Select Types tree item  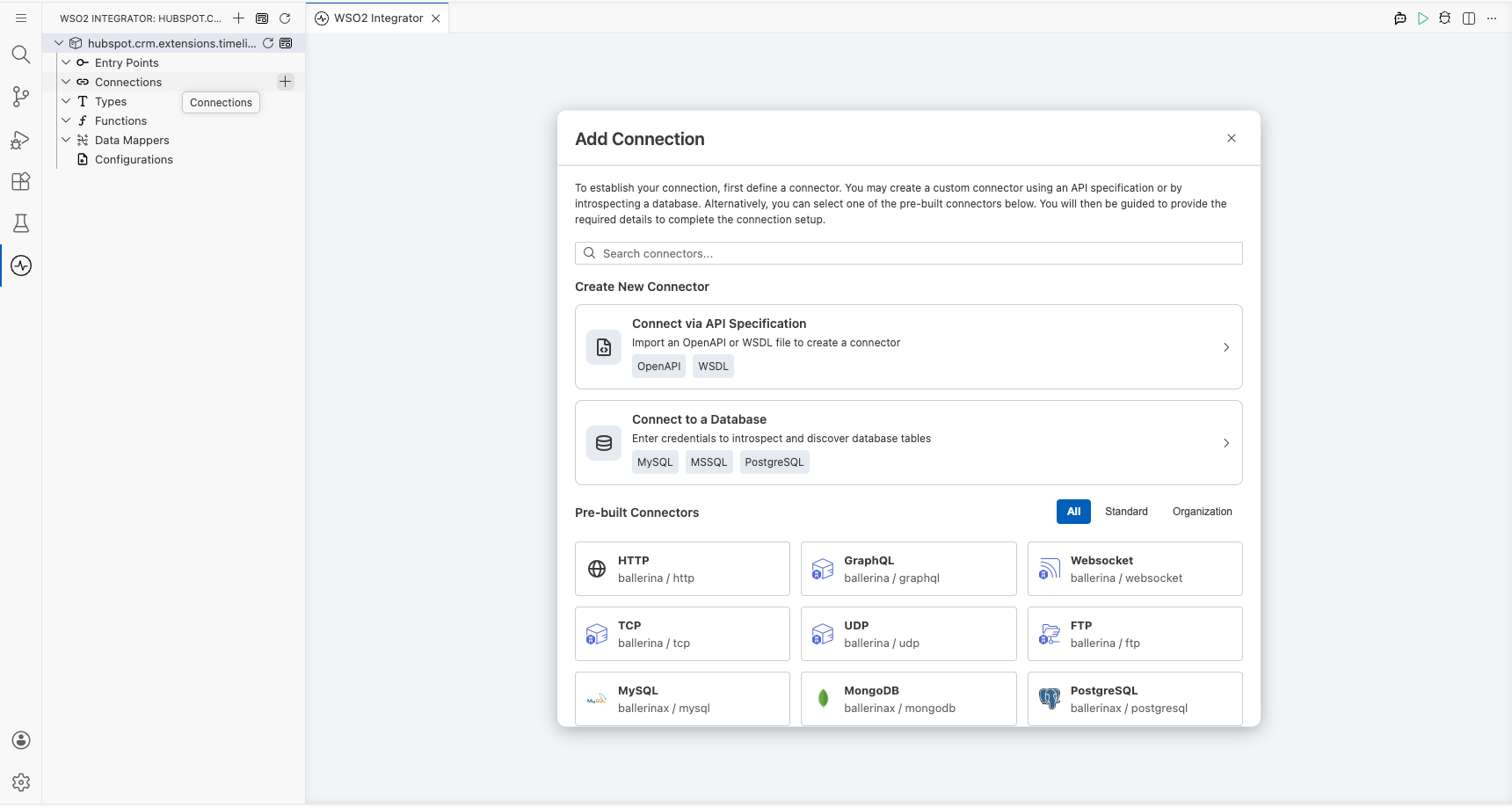111,101
